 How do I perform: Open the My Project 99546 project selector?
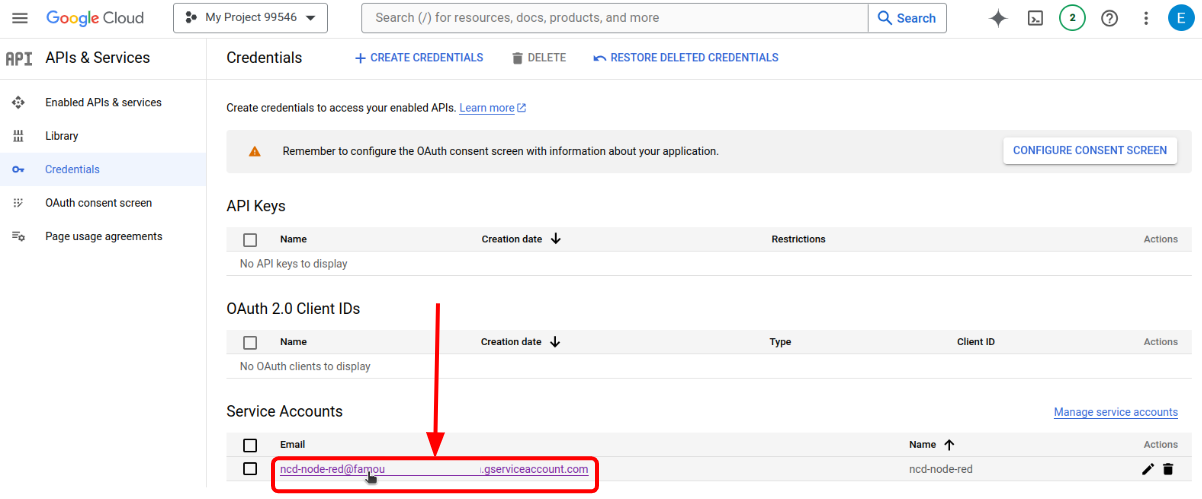coord(250,18)
